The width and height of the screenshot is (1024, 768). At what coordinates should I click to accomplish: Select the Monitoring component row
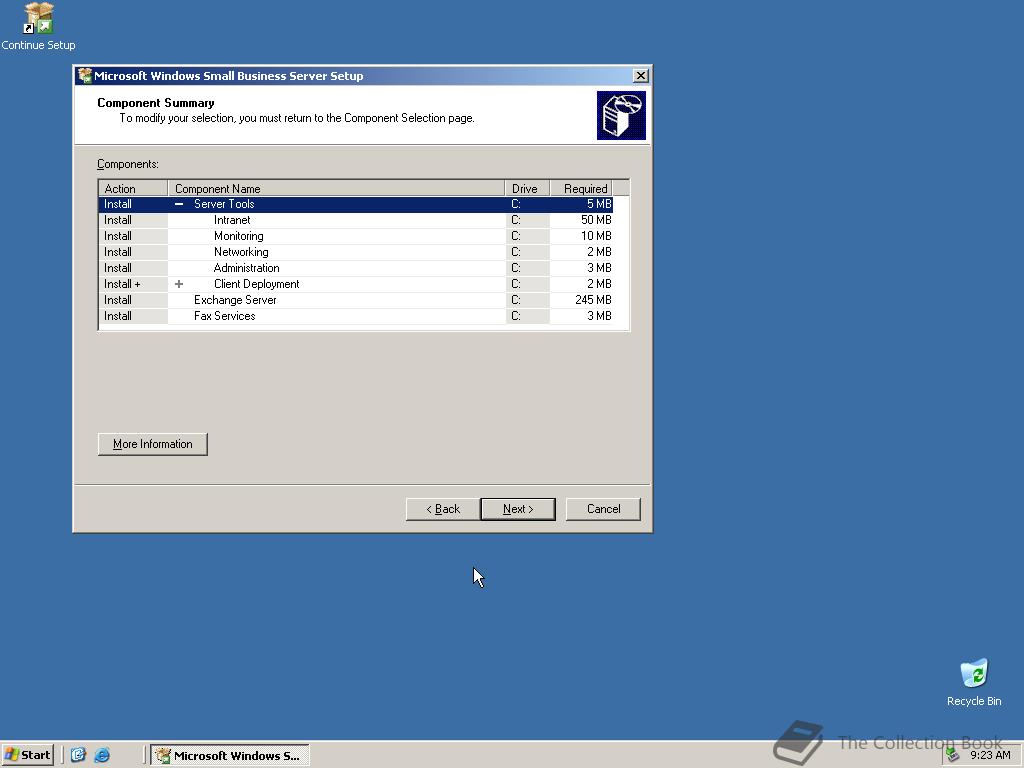pyautogui.click(x=356, y=236)
